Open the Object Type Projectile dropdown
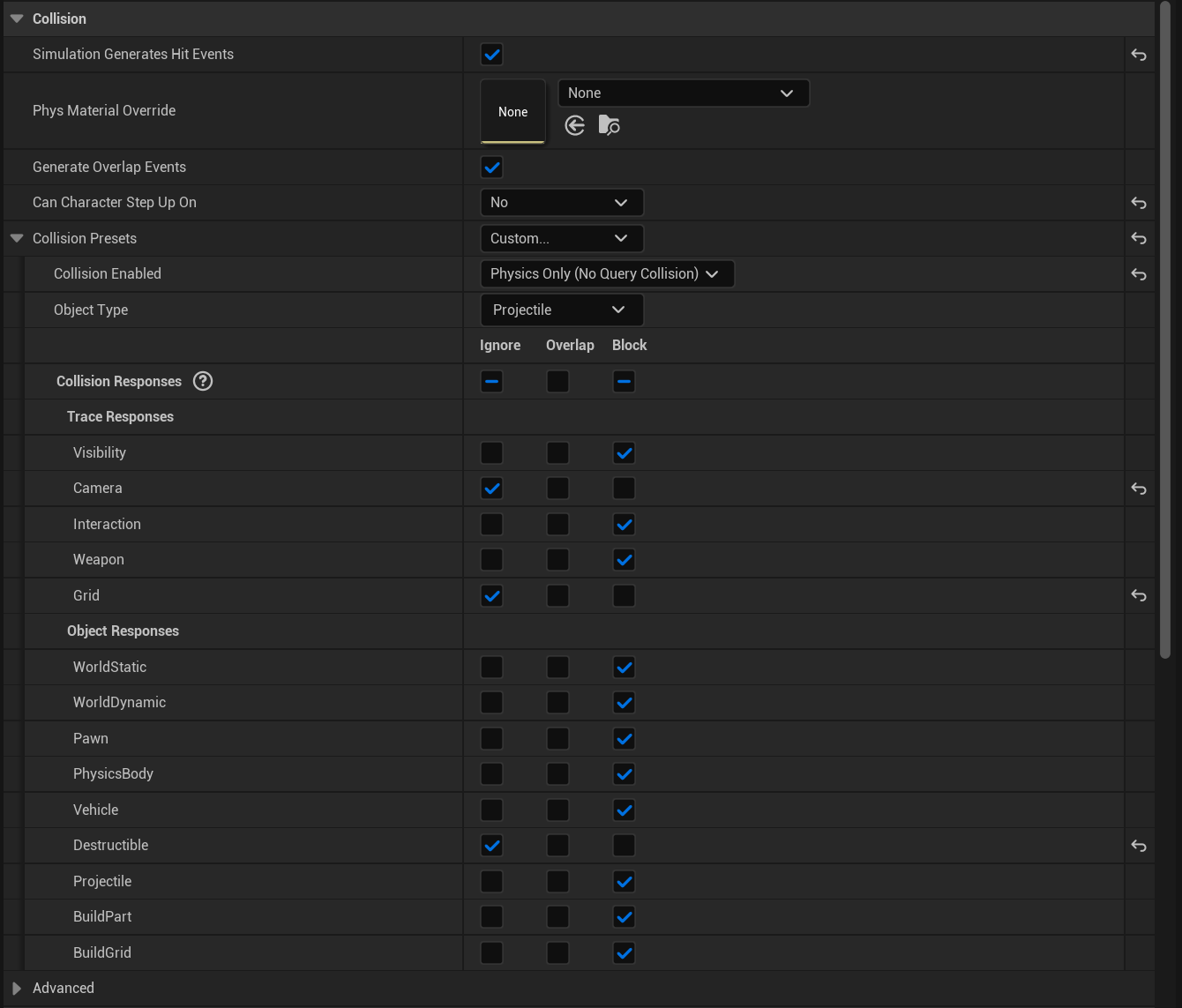This screenshot has width=1182, height=1008. pos(561,310)
